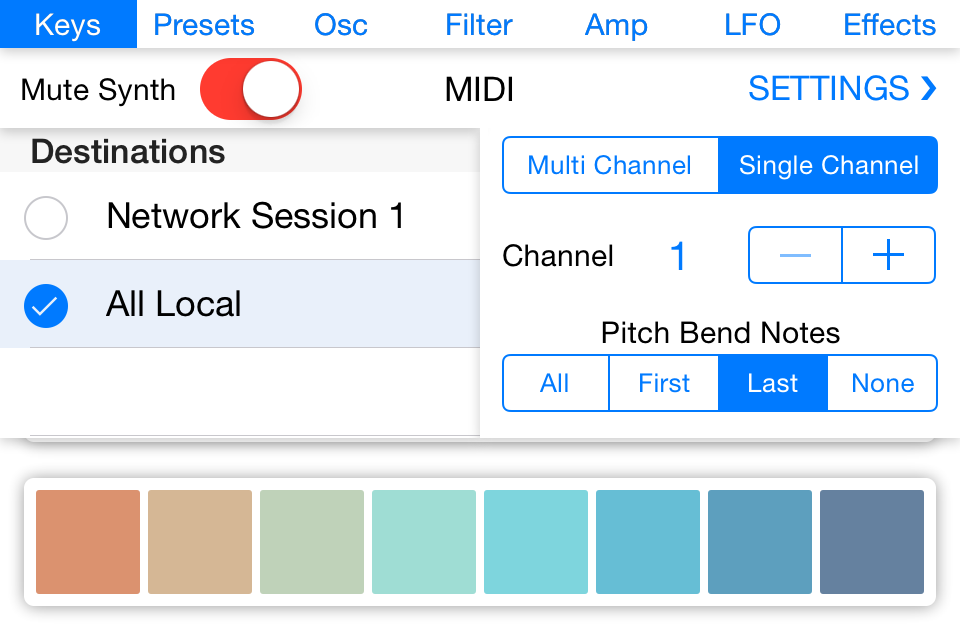960x640 pixels.
Task: Open the Amp tab
Action: click(616, 24)
